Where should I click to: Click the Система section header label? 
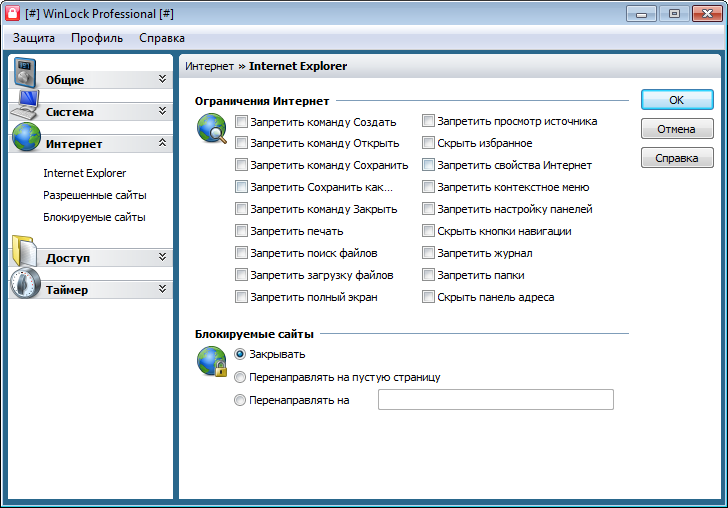click(70, 112)
